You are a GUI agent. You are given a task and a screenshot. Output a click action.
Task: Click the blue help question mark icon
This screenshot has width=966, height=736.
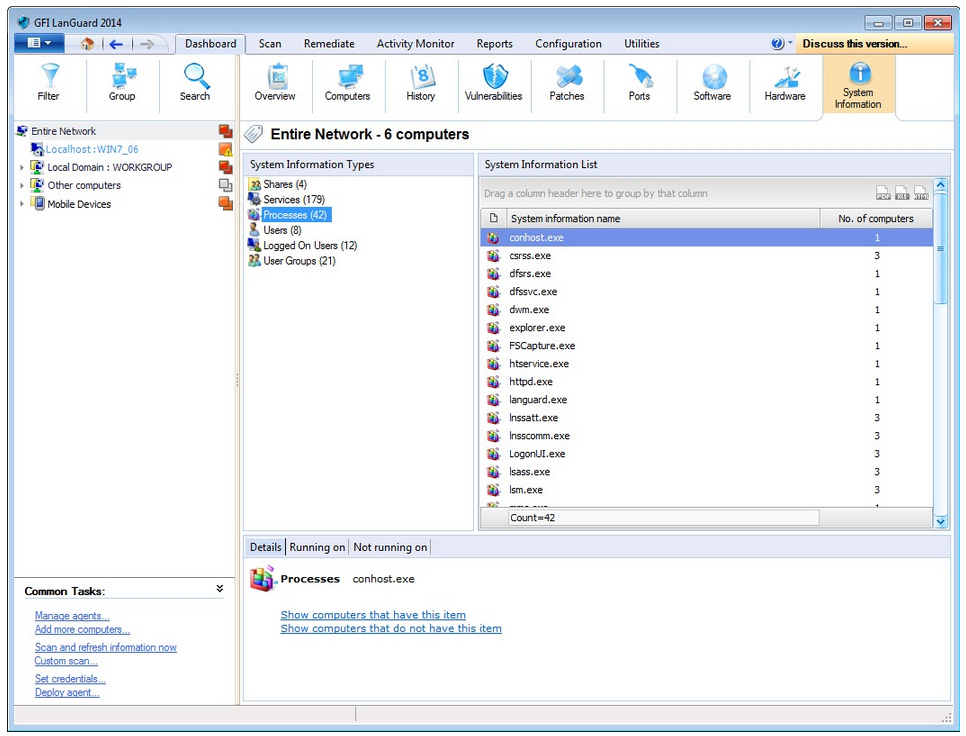coord(777,43)
